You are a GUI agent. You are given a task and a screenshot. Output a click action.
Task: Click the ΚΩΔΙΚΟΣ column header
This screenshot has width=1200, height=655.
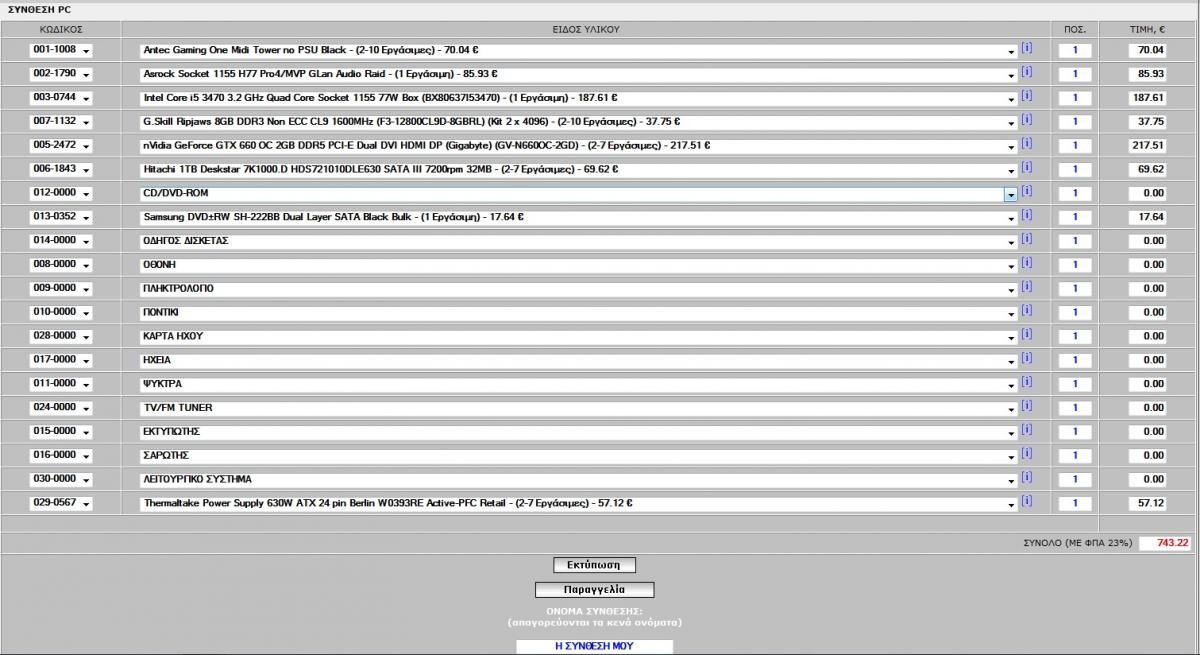(60, 29)
